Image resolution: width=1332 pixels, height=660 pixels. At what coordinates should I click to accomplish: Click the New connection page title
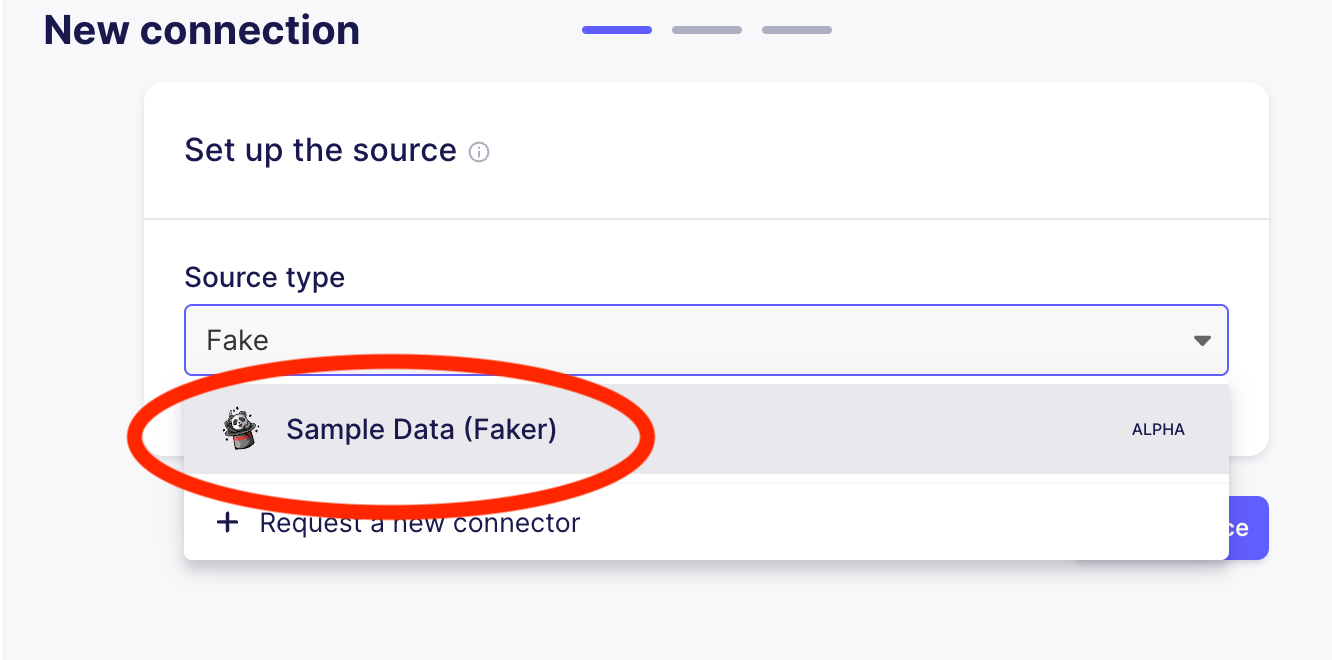click(x=200, y=30)
